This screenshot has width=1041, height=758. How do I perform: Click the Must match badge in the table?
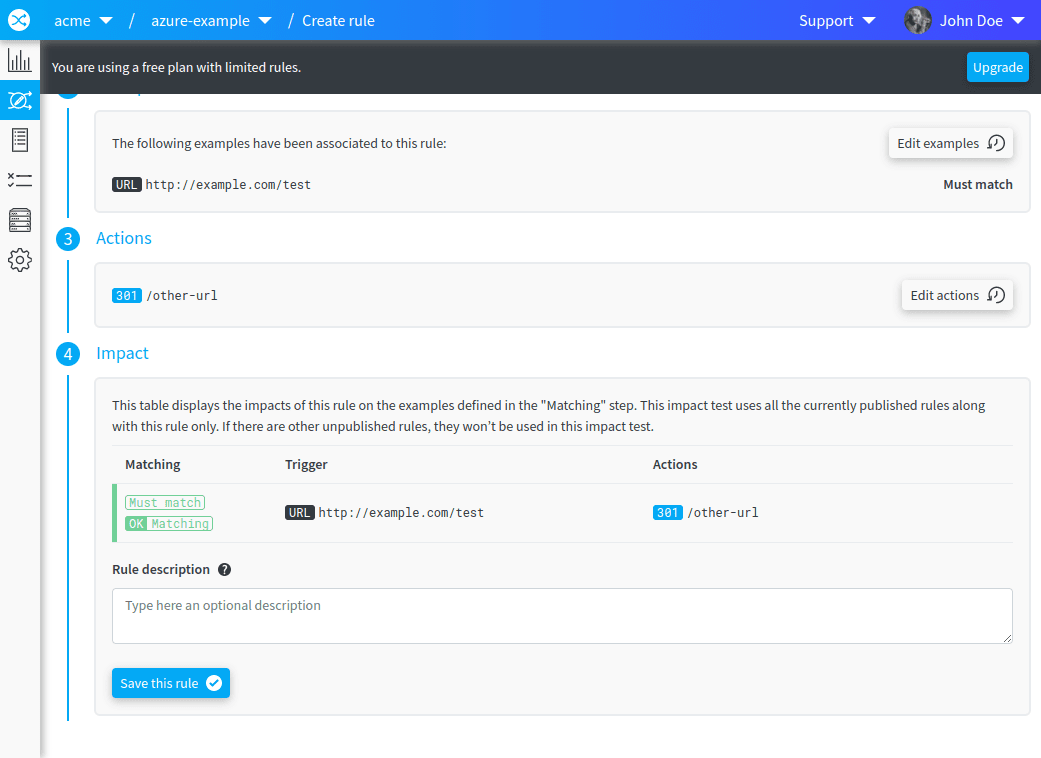point(165,502)
